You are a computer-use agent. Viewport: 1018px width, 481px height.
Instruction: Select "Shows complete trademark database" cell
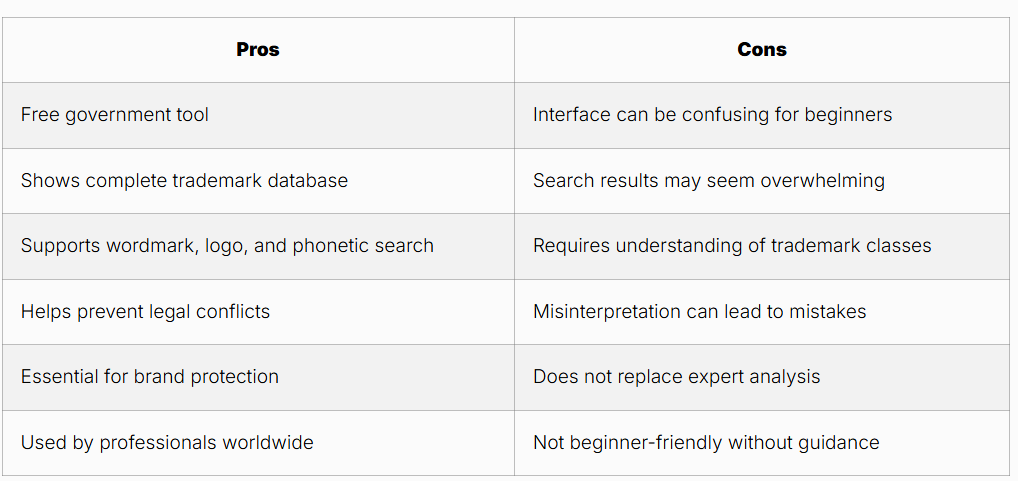tap(184, 181)
